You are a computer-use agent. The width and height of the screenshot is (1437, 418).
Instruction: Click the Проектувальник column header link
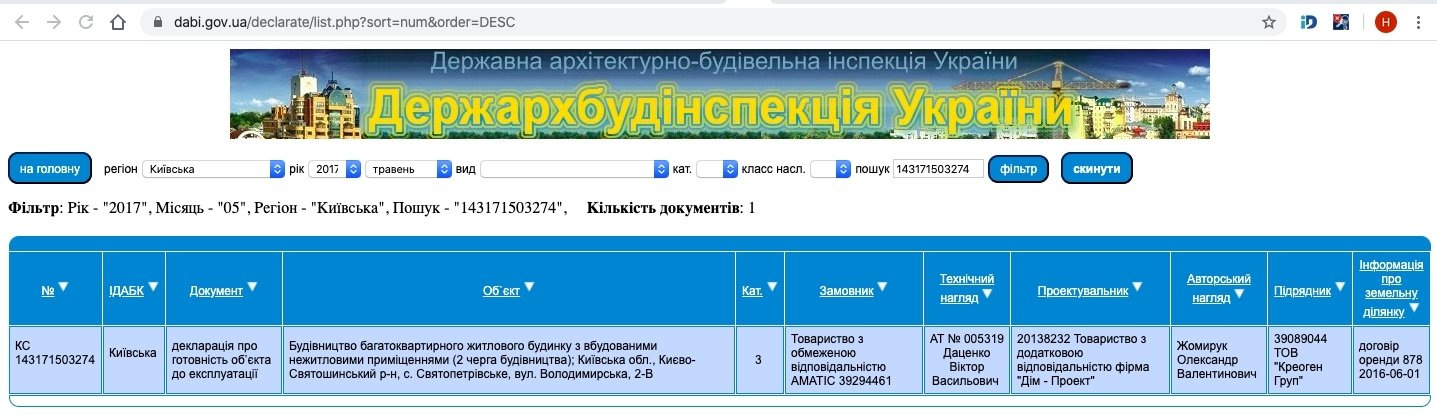coord(1082,291)
